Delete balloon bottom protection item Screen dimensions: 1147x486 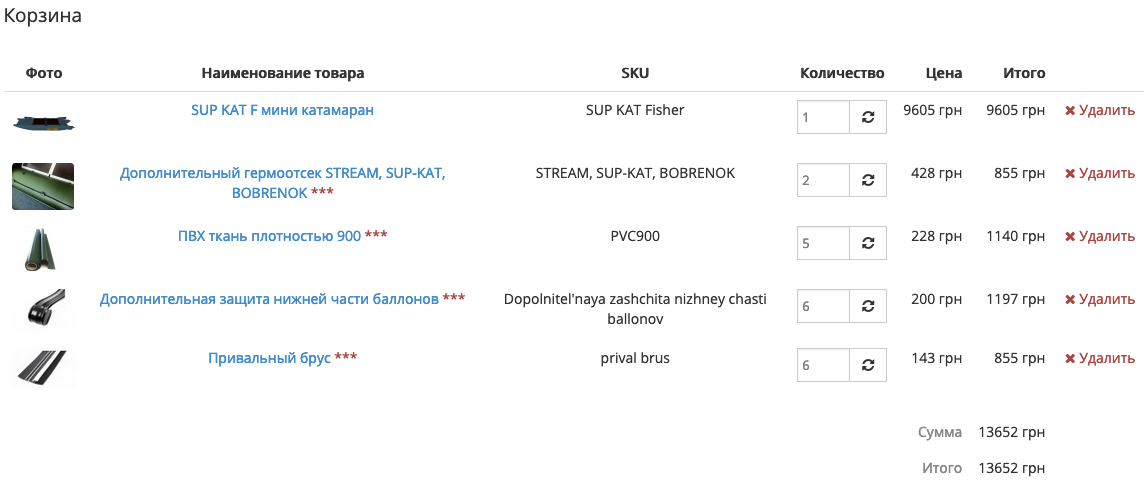click(1100, 300)
